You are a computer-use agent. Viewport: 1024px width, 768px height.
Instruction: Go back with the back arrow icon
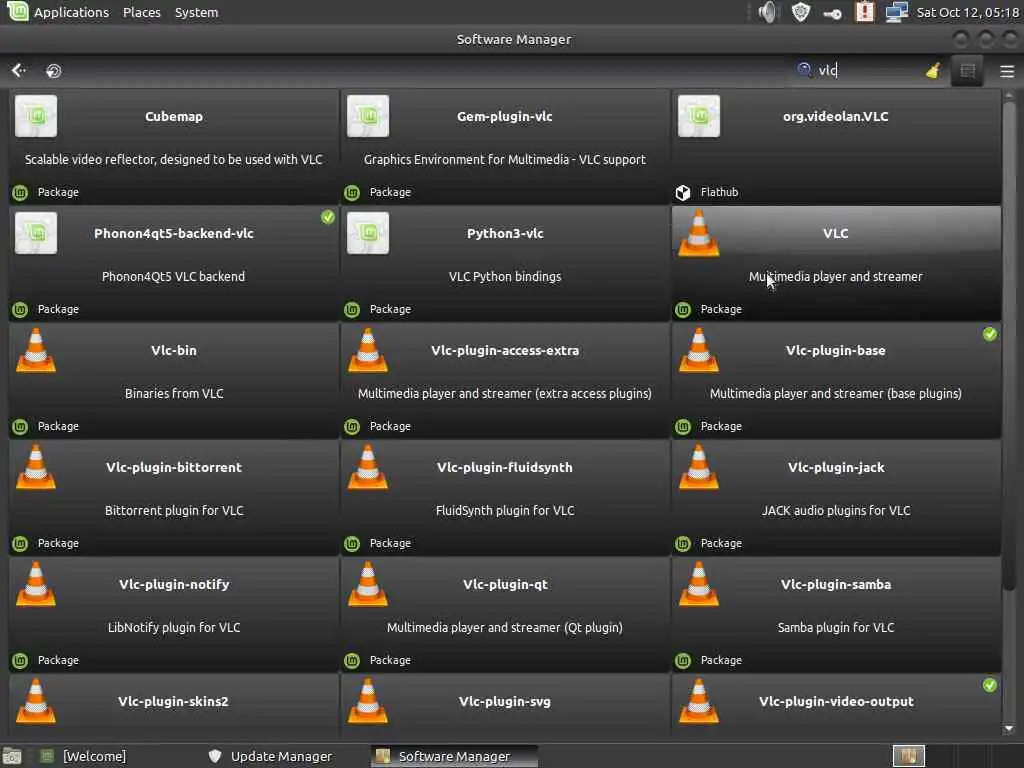click(x=18, y=70)
